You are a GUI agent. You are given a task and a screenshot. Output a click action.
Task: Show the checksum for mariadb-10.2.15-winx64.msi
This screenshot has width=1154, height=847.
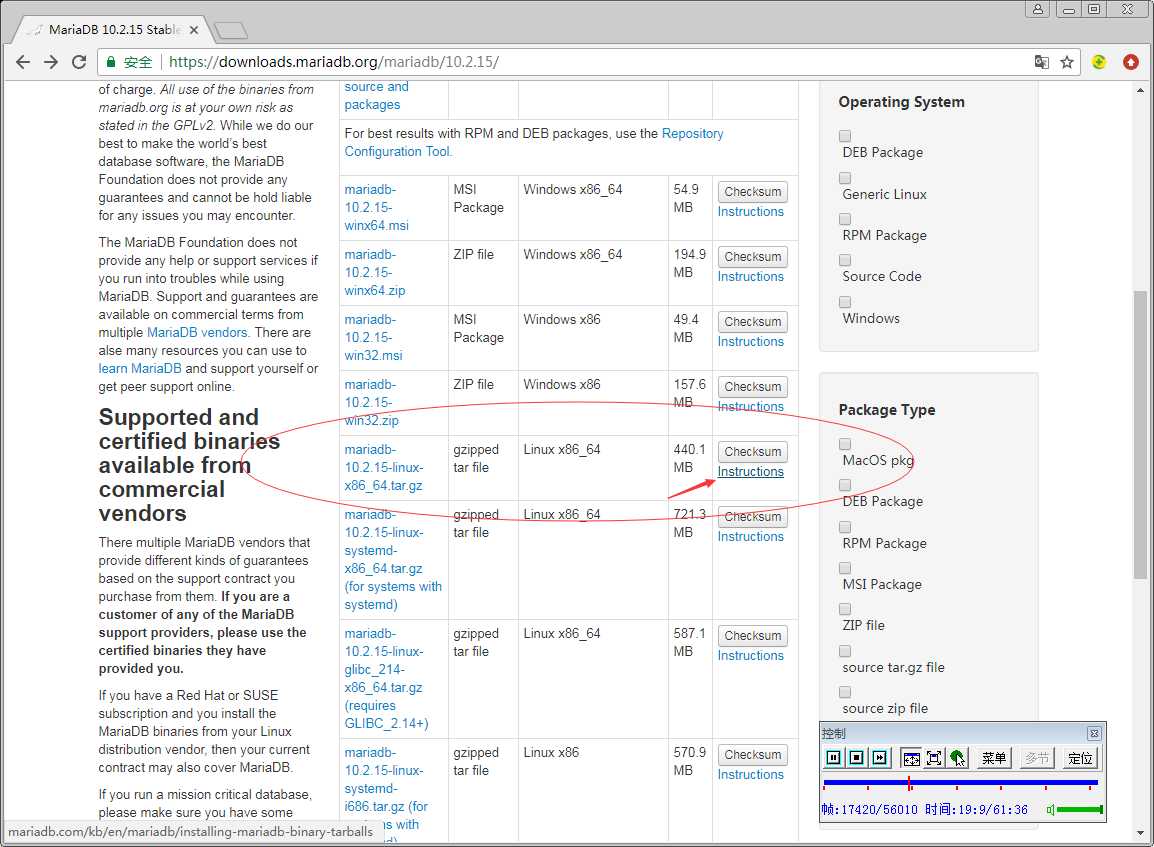coord(753,191)
